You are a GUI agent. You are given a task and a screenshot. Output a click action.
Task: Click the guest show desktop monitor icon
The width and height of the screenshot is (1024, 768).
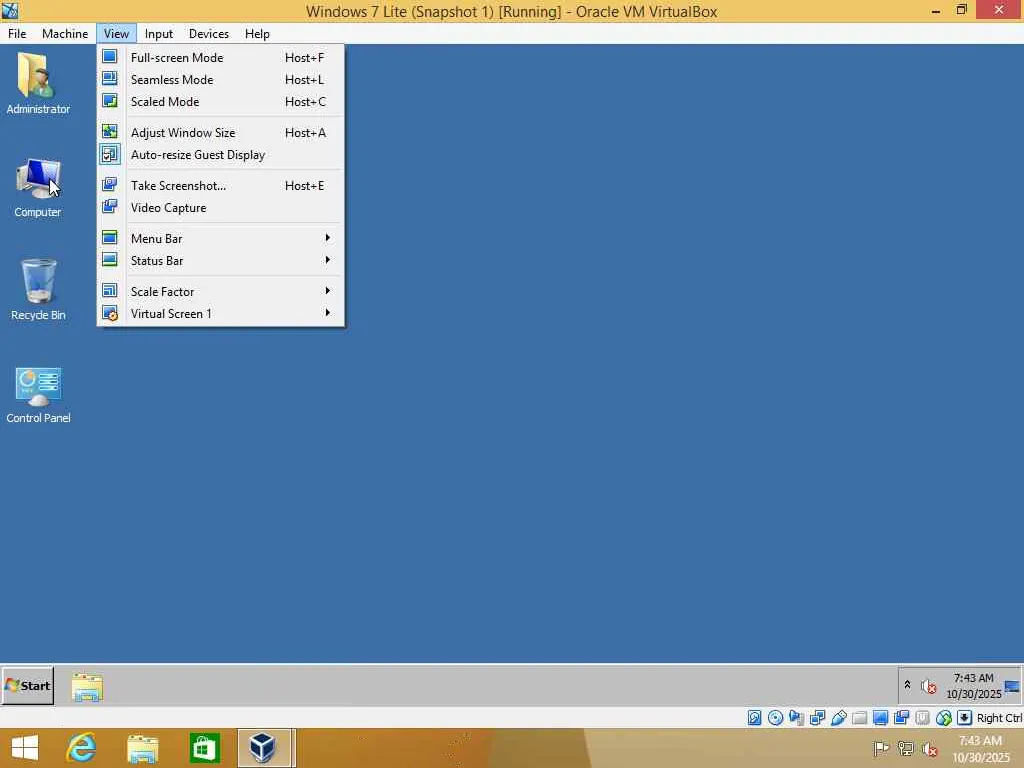(x=1012, y=686)
